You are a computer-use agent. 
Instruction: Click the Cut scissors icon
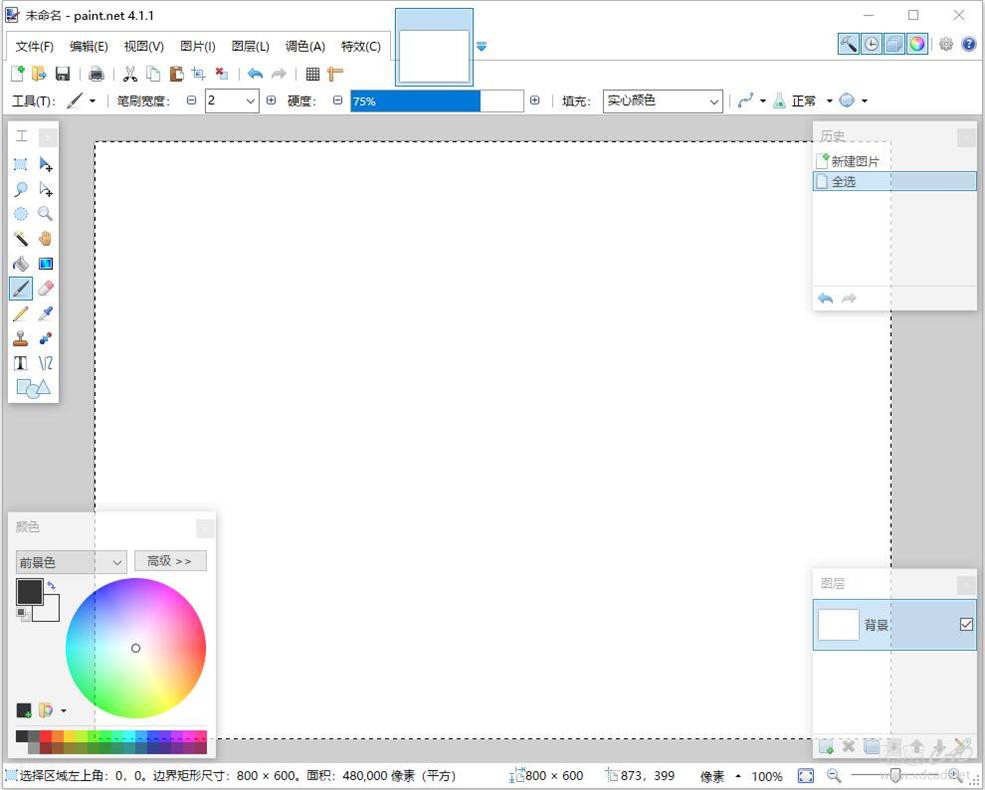130,73
